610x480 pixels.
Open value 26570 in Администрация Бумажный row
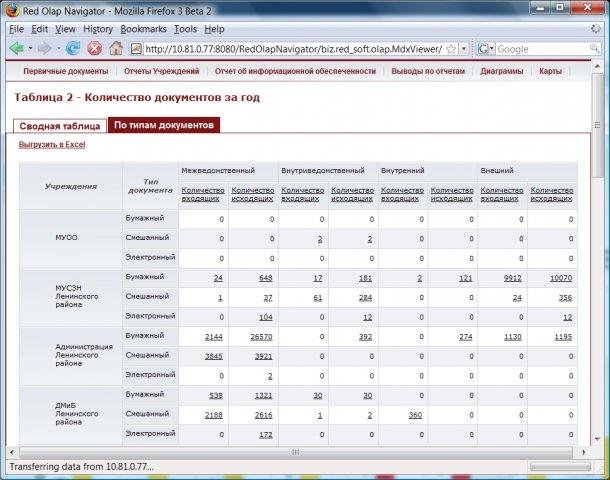pyautogui.click(x=261, y=337)
